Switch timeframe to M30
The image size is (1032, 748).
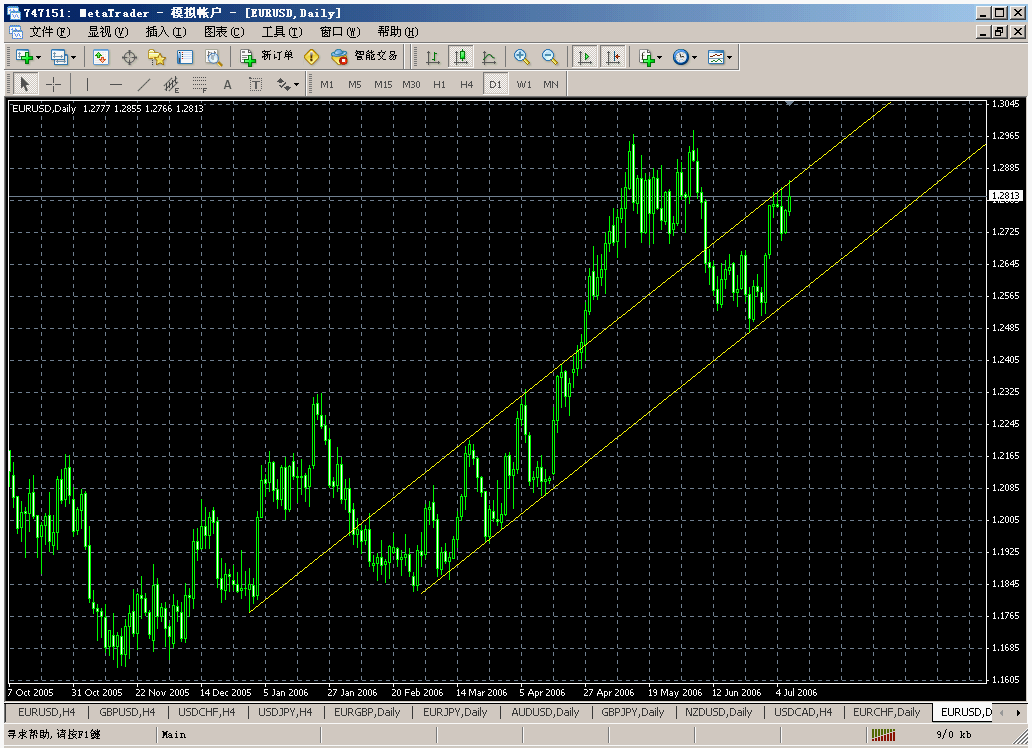tap(411, 84)
